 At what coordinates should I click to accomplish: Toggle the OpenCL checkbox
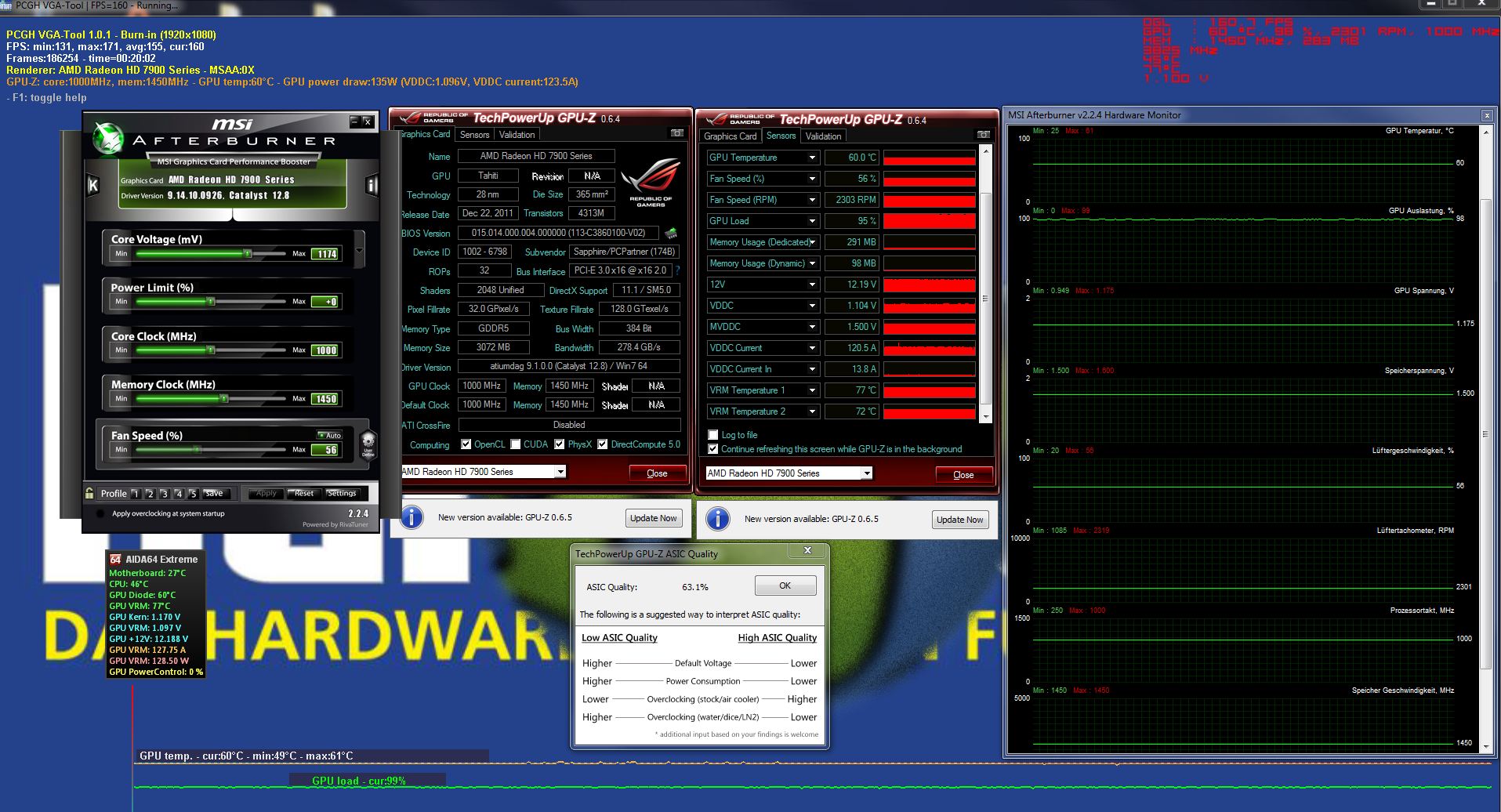point(466,444)
